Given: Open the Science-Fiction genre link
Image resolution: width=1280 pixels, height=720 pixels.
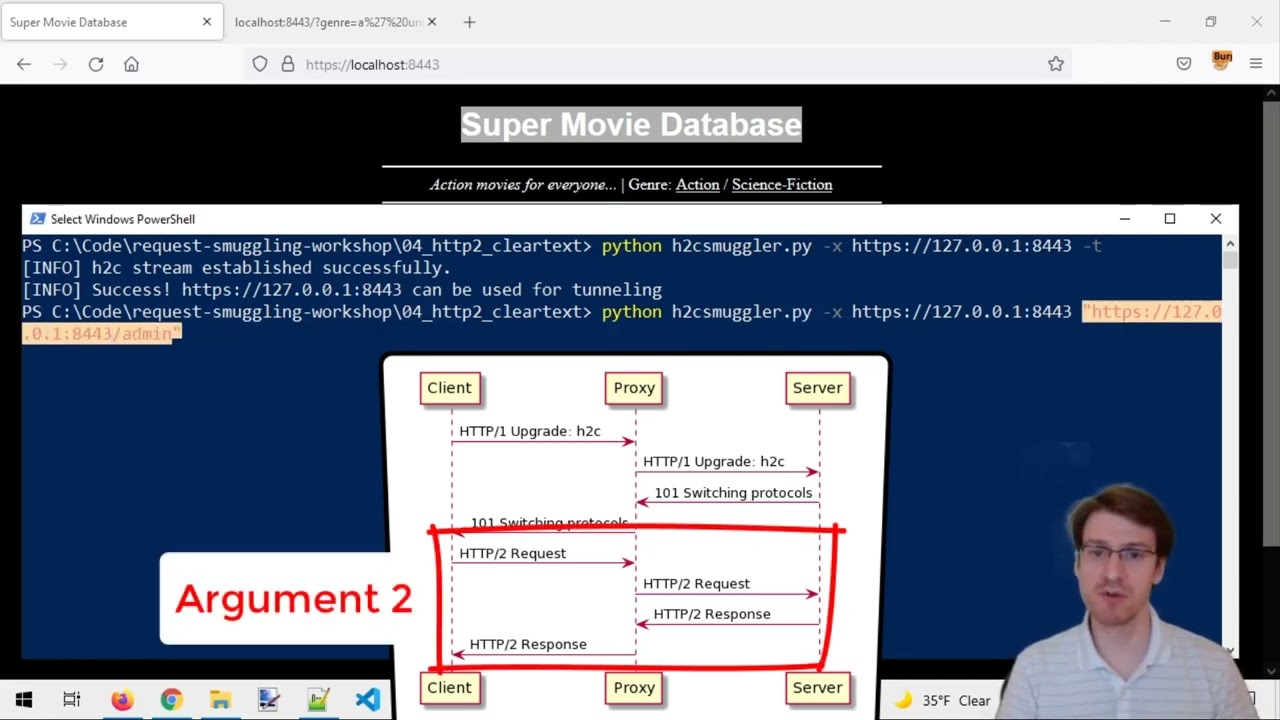Looking at the screenshot, I should coord(782,184).
